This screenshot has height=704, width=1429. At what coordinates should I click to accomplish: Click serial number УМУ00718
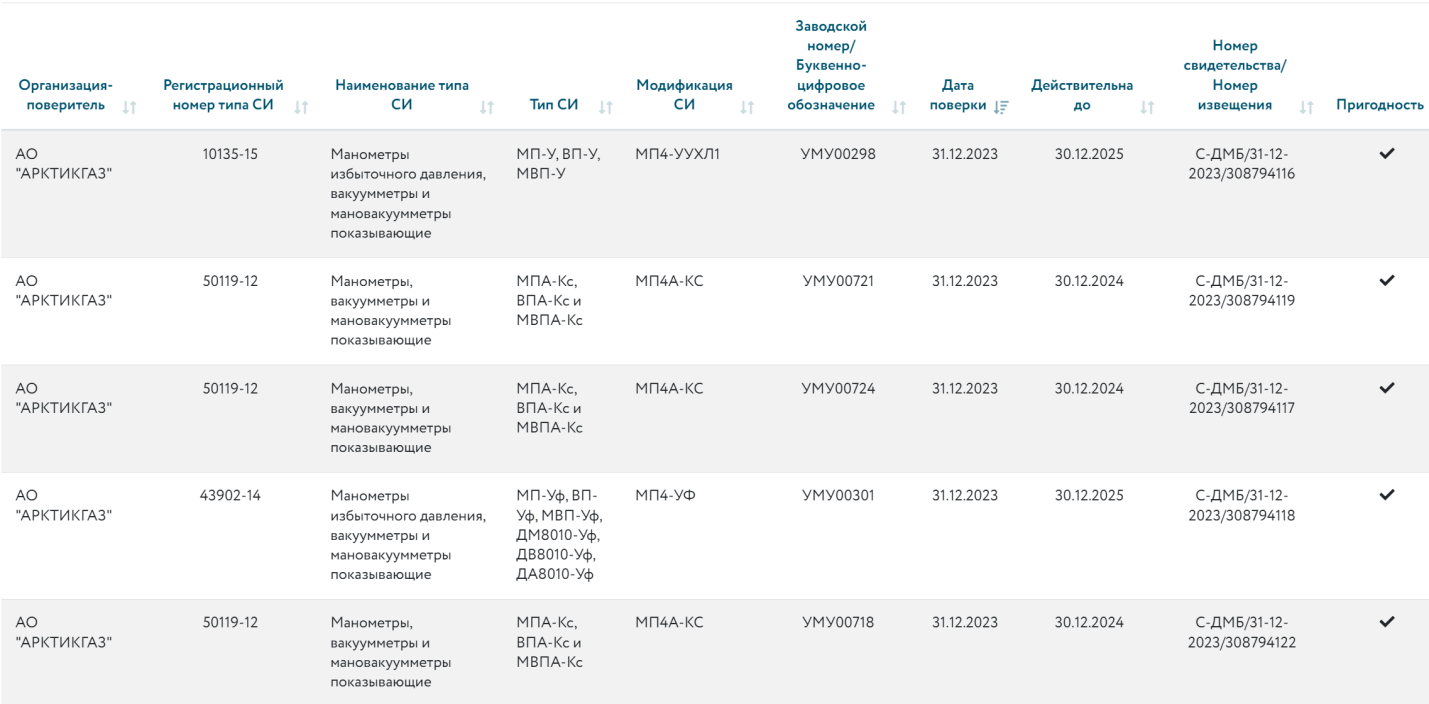coord(838,623)
